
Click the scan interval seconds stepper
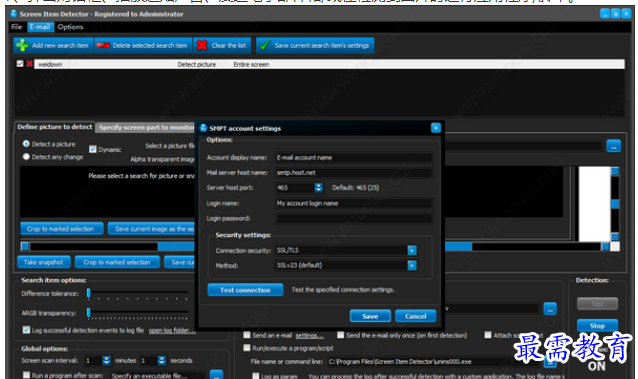click(162, 360)
